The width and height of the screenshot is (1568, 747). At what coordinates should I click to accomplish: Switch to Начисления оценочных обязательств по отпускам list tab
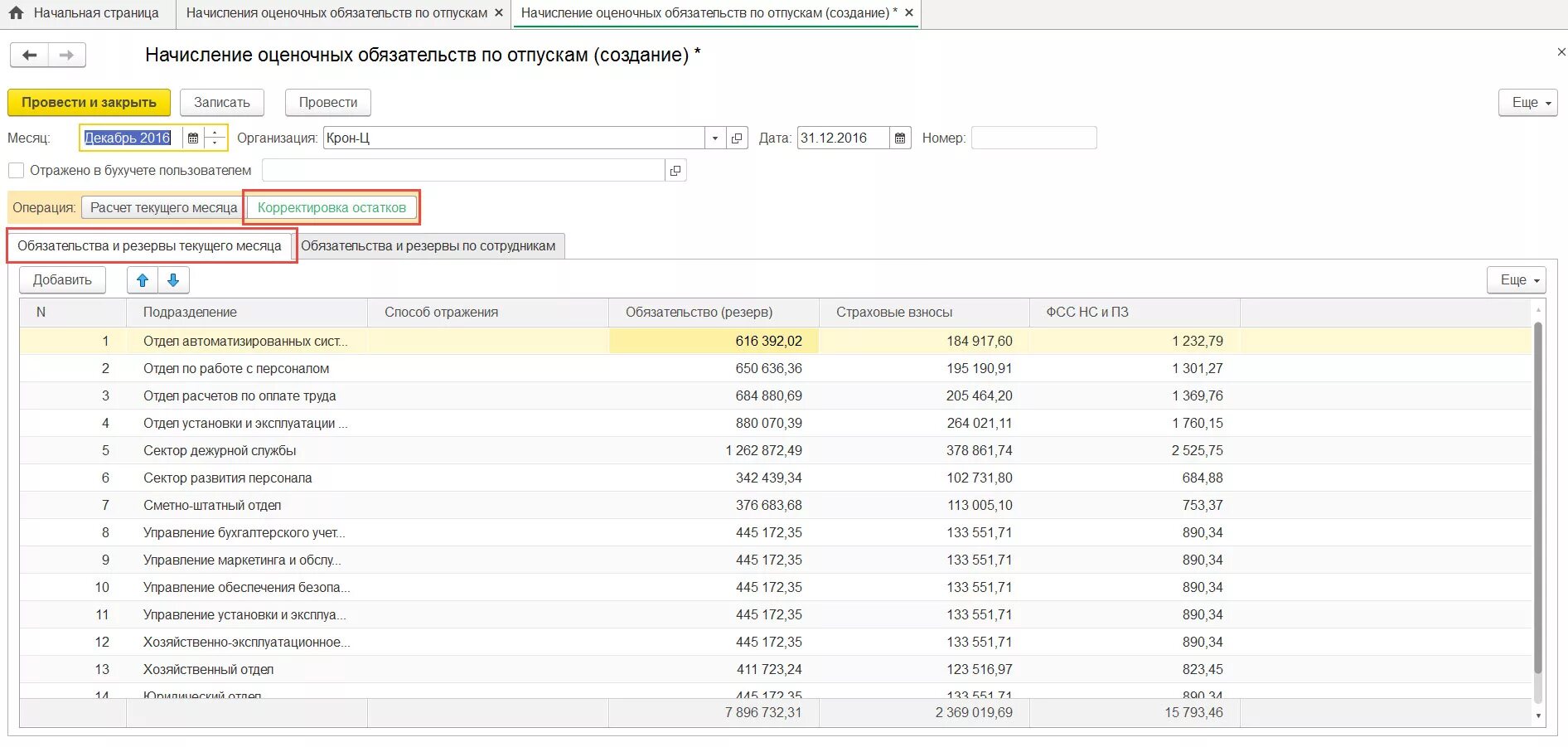click(336, 13)
